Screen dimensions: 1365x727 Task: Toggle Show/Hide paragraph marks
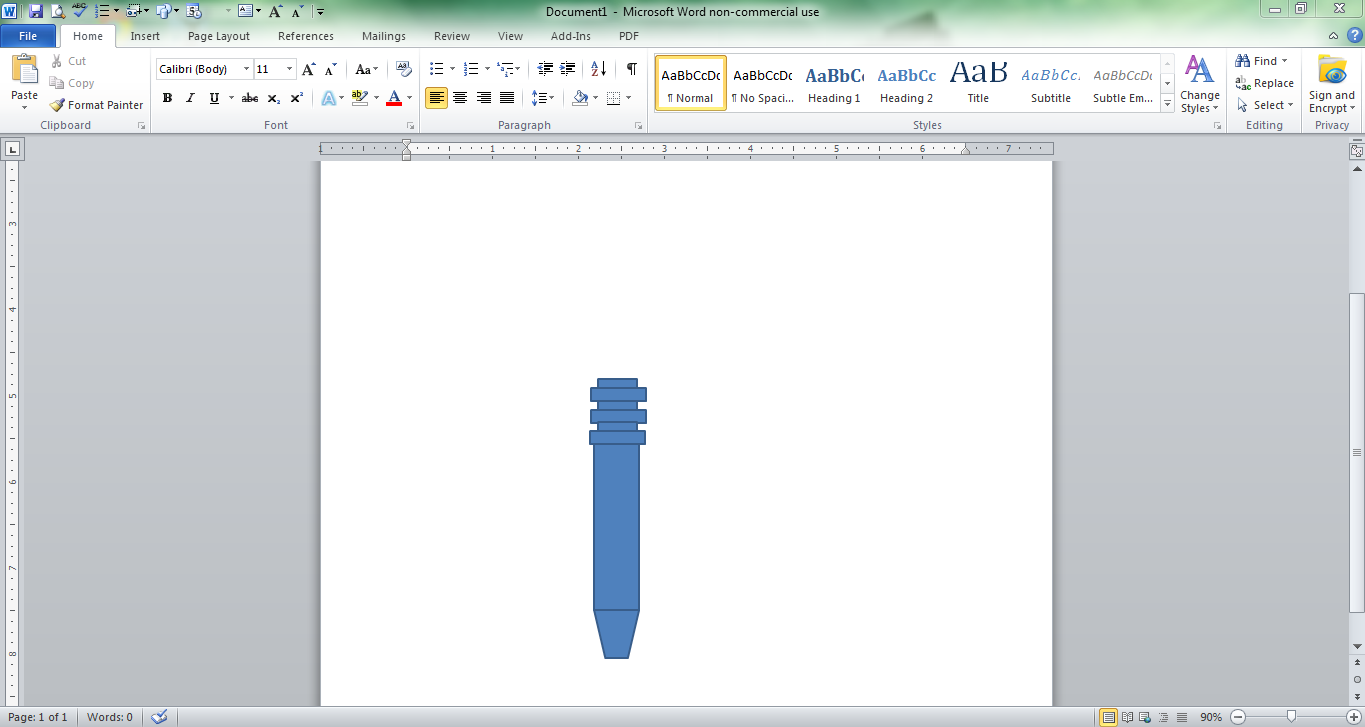click(632, 69)
